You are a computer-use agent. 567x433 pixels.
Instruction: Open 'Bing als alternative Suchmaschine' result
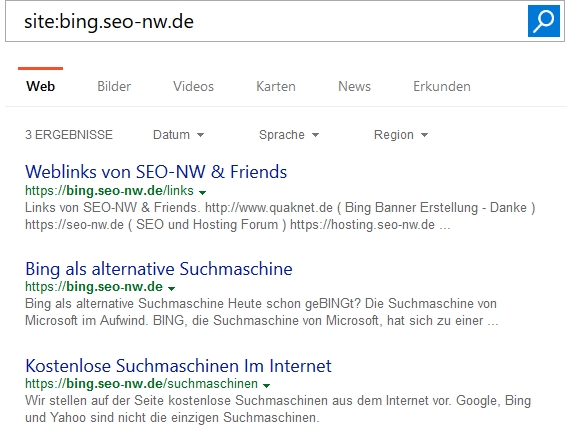[x=159, y=269]
